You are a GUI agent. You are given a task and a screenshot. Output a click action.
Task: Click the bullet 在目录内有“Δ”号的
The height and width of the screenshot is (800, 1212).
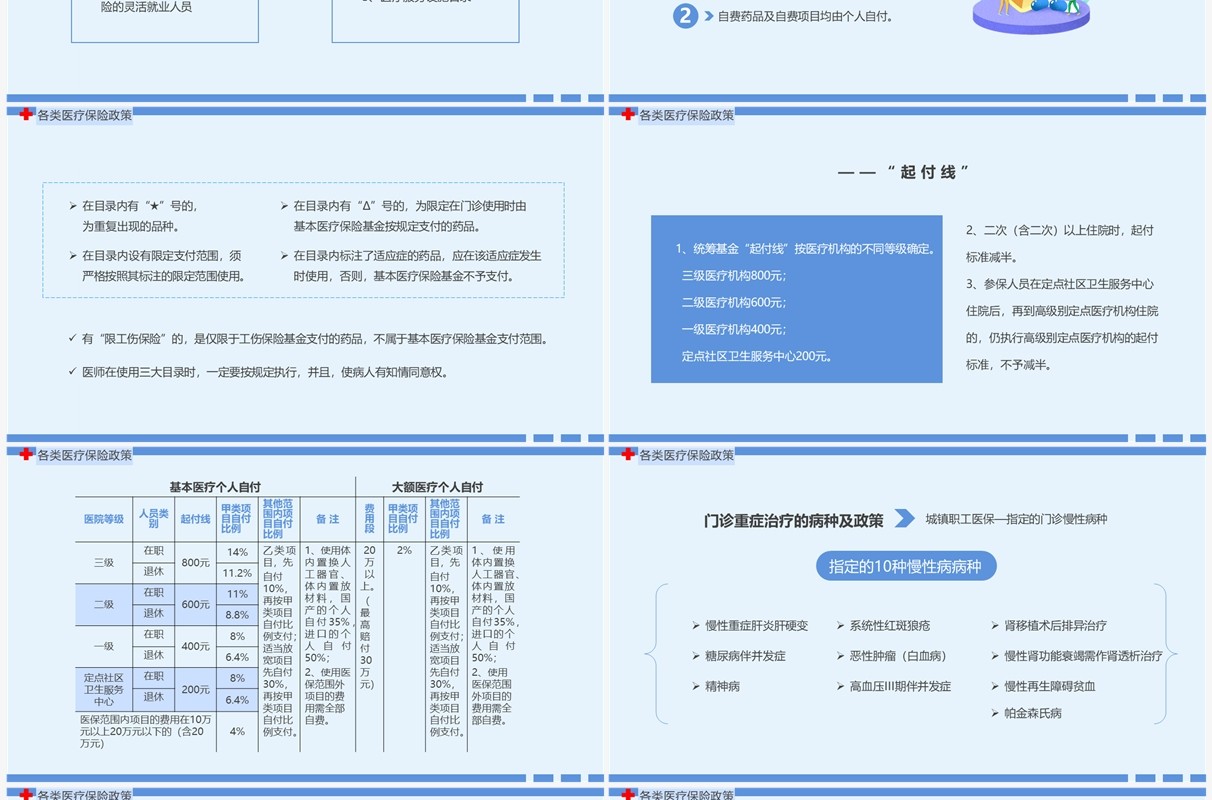click(404, 216)
